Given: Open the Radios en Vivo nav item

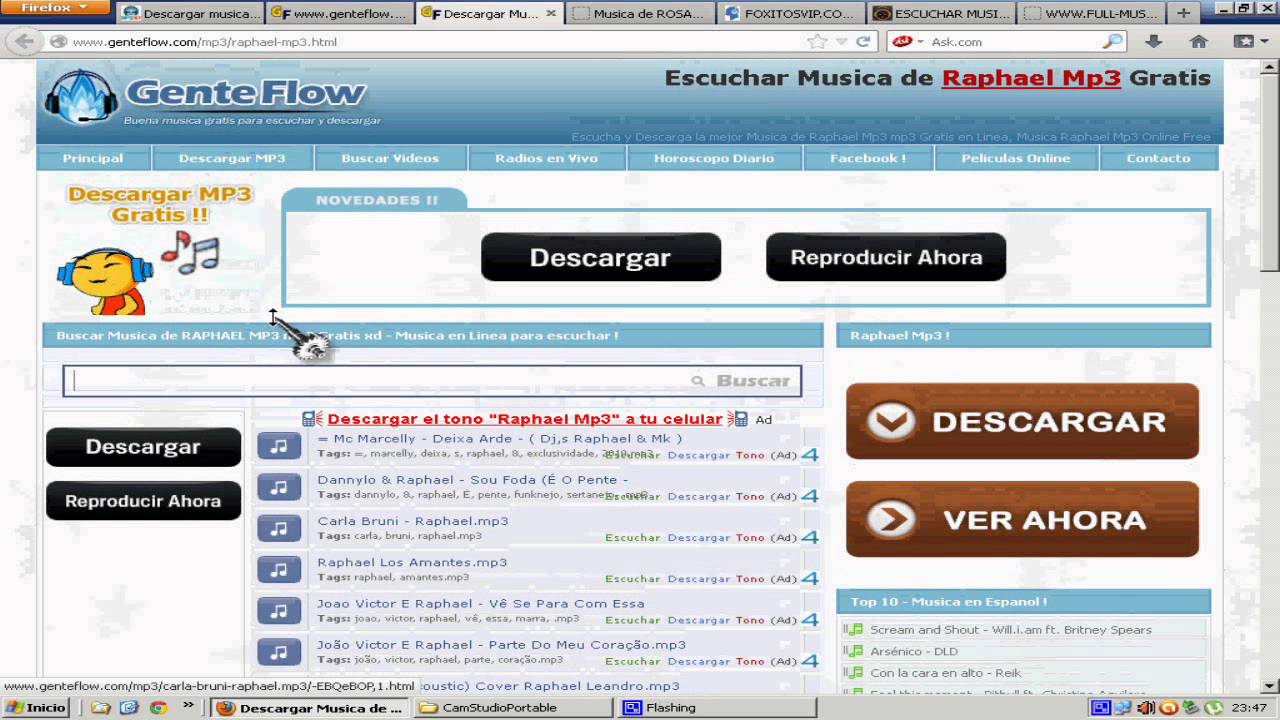Looking at the screenshot, I should (546, 158).
